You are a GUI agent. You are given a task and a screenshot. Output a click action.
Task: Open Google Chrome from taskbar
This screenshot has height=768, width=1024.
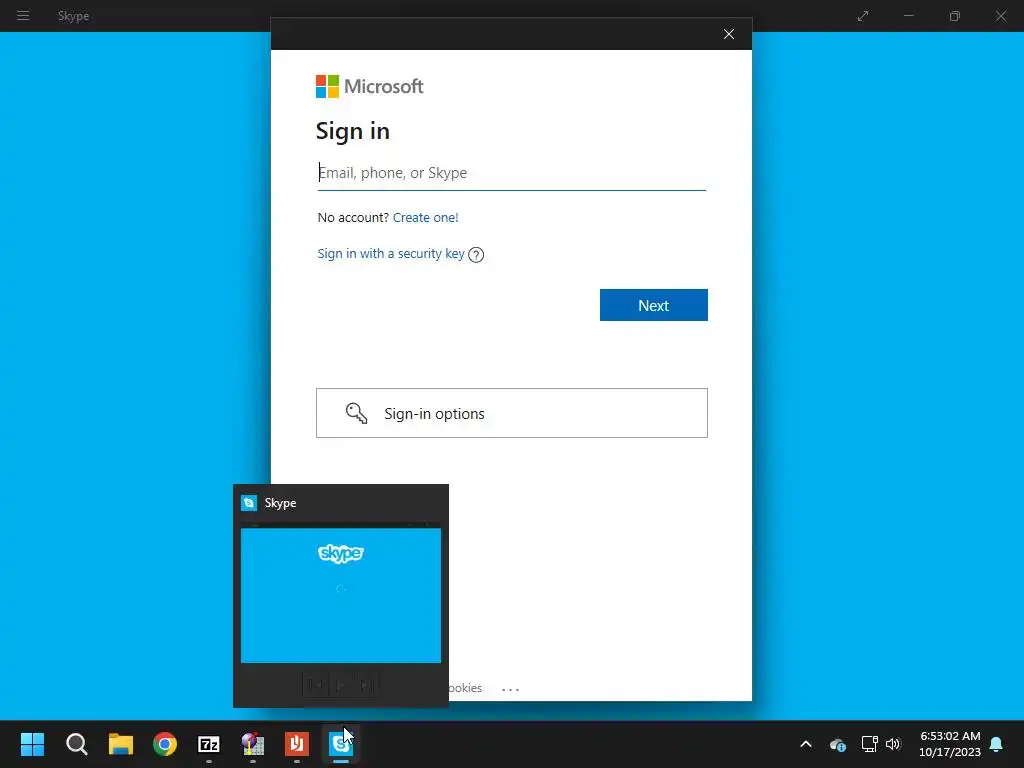pos(165,744)
